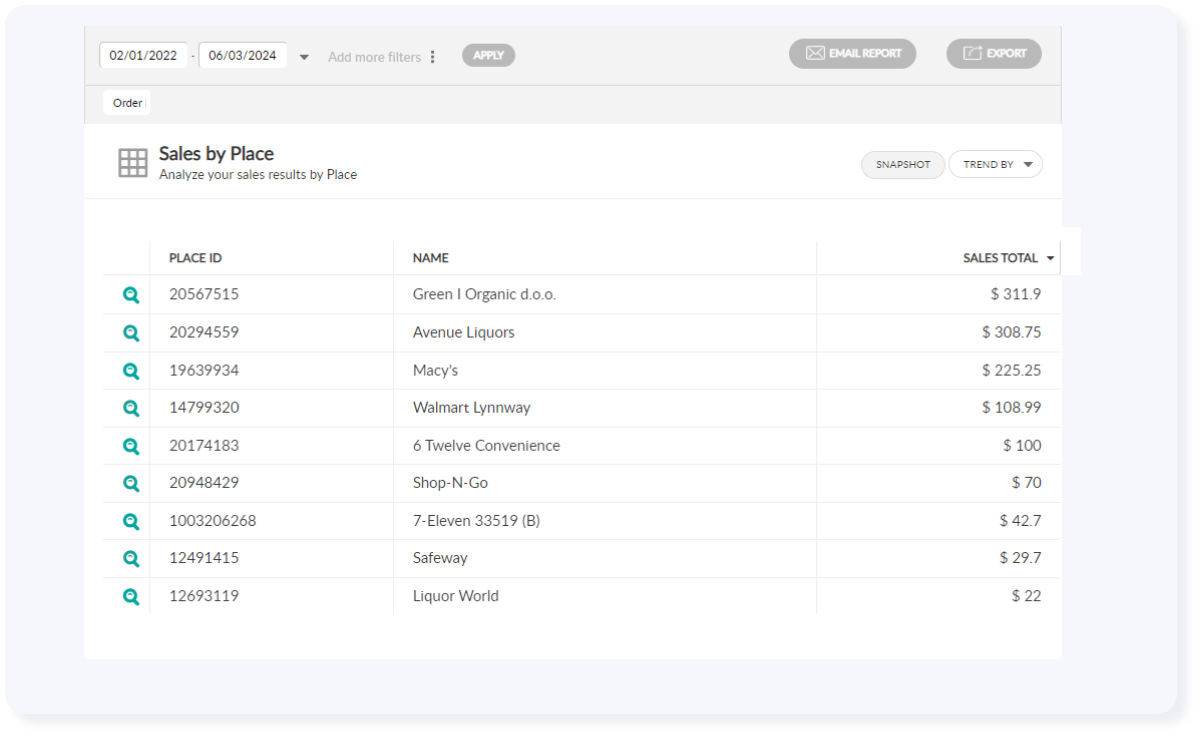Click the envelope icon in Email Report
Viewport: 1202px width, 739px height.
(x=814, y=53)
